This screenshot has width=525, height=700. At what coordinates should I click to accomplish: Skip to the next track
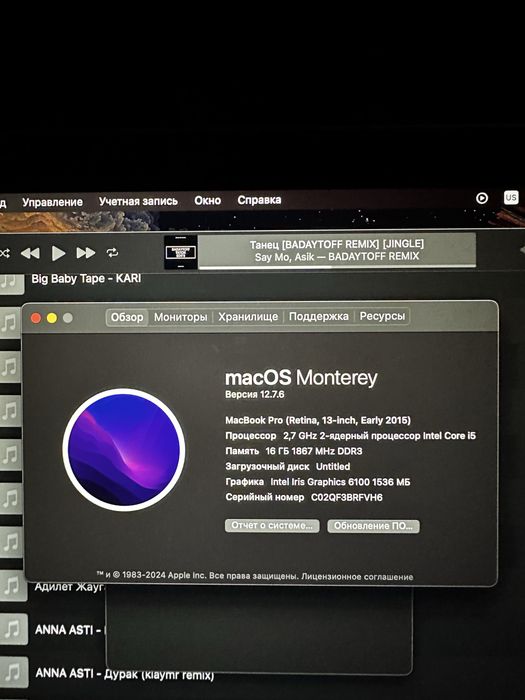tap(86, 253)
